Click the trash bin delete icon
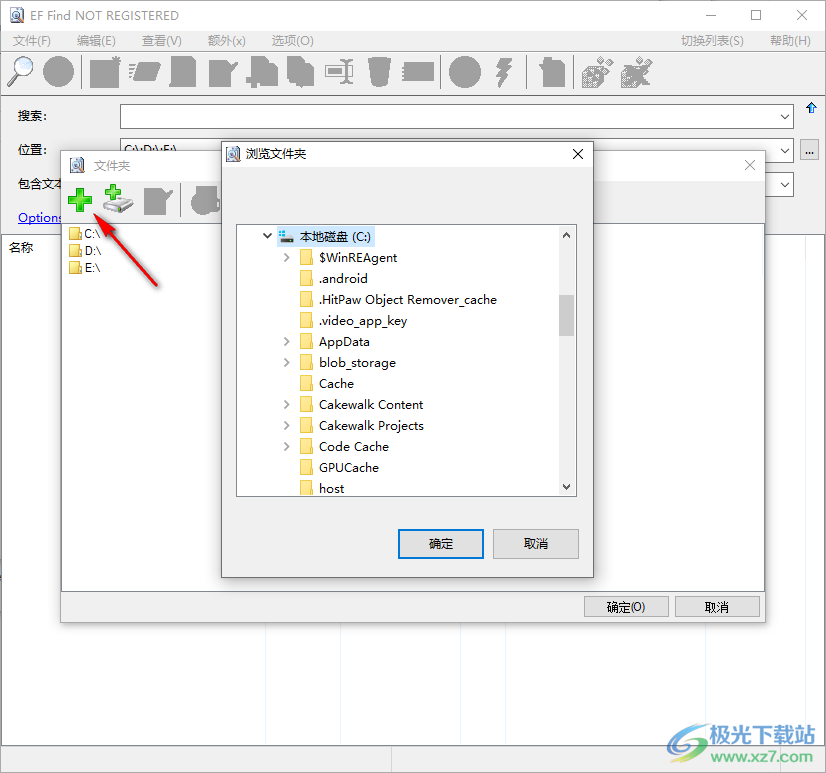826x773 pixels. tap(379, 71)
